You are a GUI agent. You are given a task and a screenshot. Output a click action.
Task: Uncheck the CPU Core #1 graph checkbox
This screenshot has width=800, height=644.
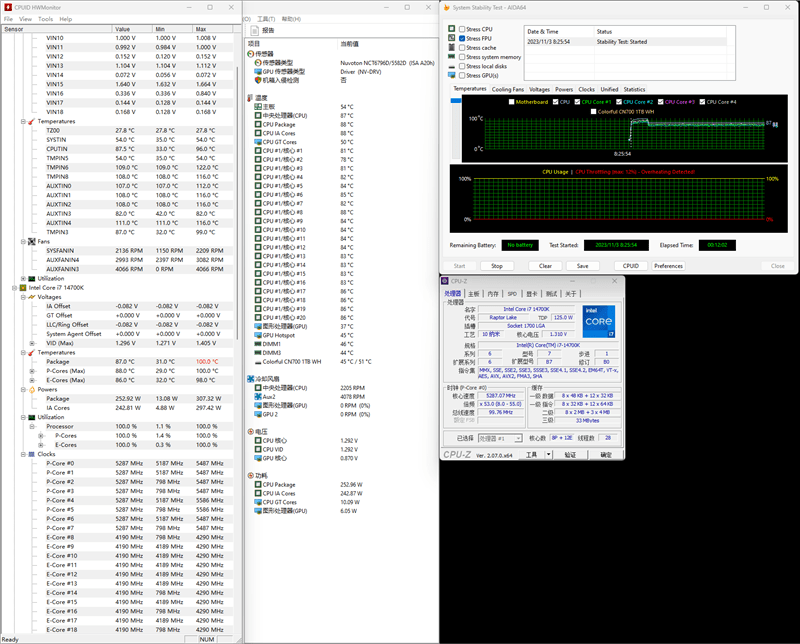578,102
